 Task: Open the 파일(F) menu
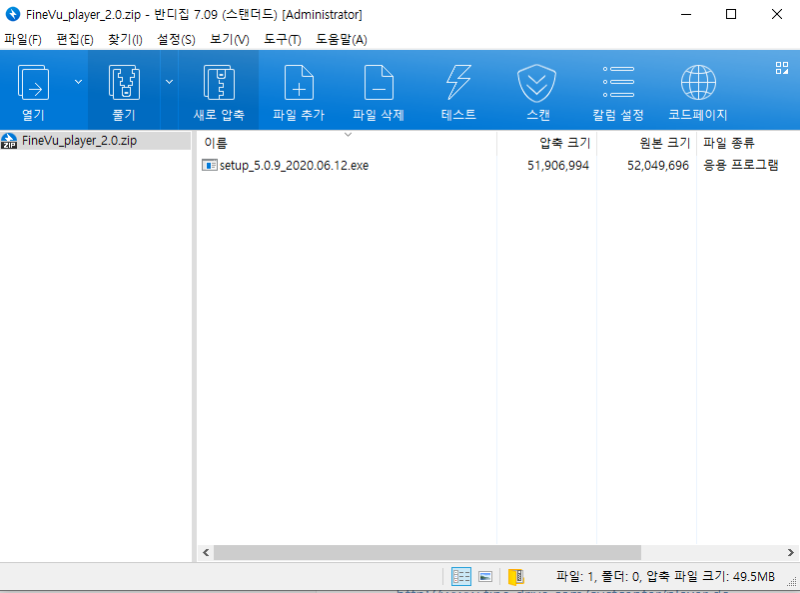(23, 39)
